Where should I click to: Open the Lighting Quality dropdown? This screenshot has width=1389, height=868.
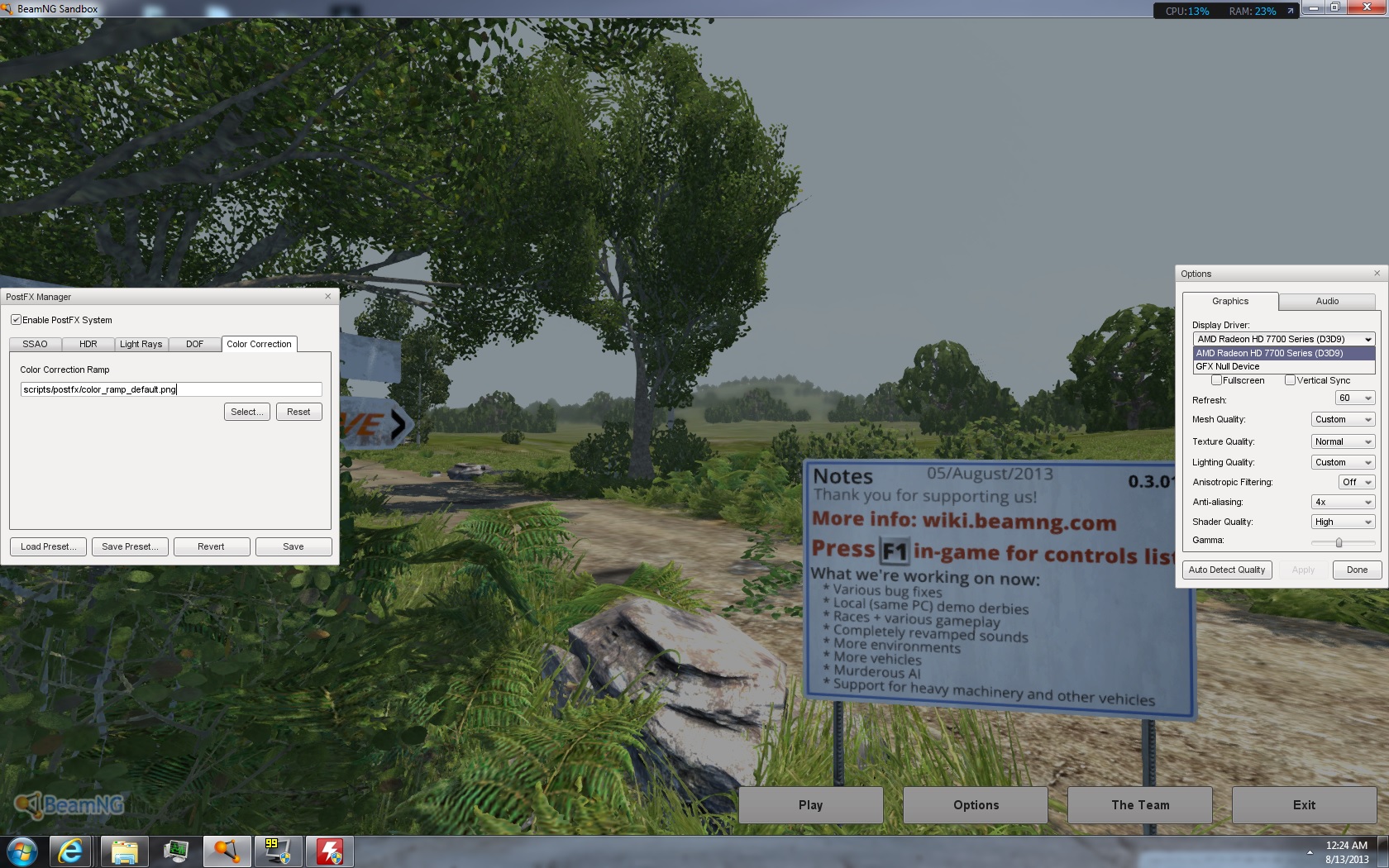[x=1344, y=462]
